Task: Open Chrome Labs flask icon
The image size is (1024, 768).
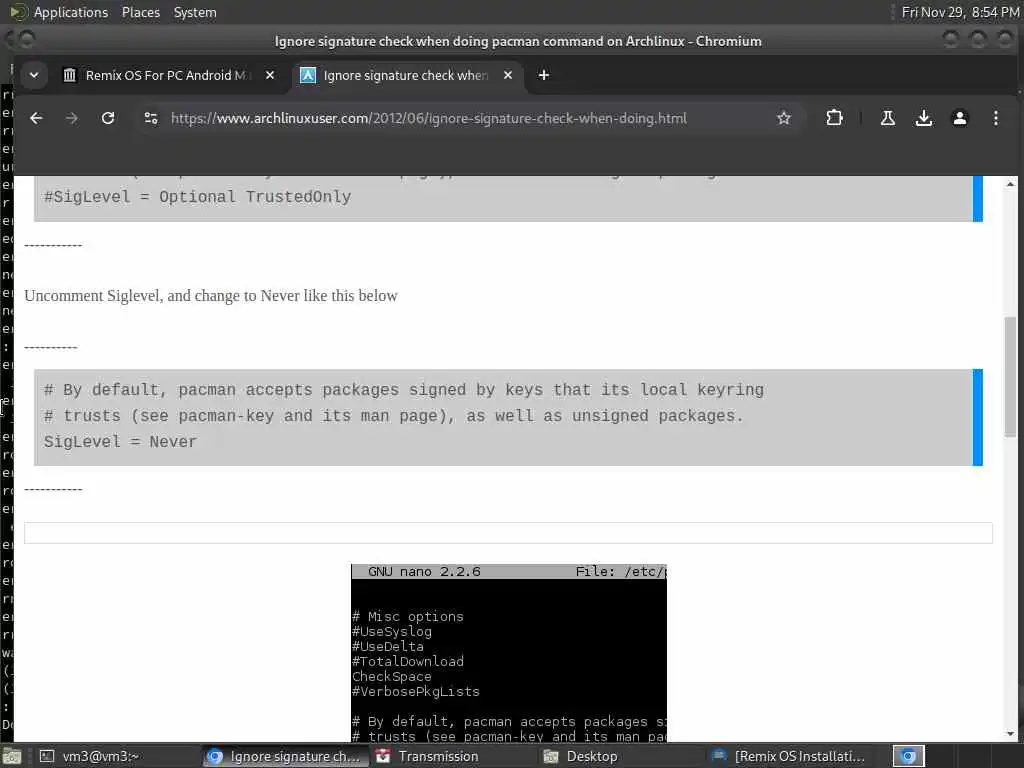Action: (x=888, y=118)
